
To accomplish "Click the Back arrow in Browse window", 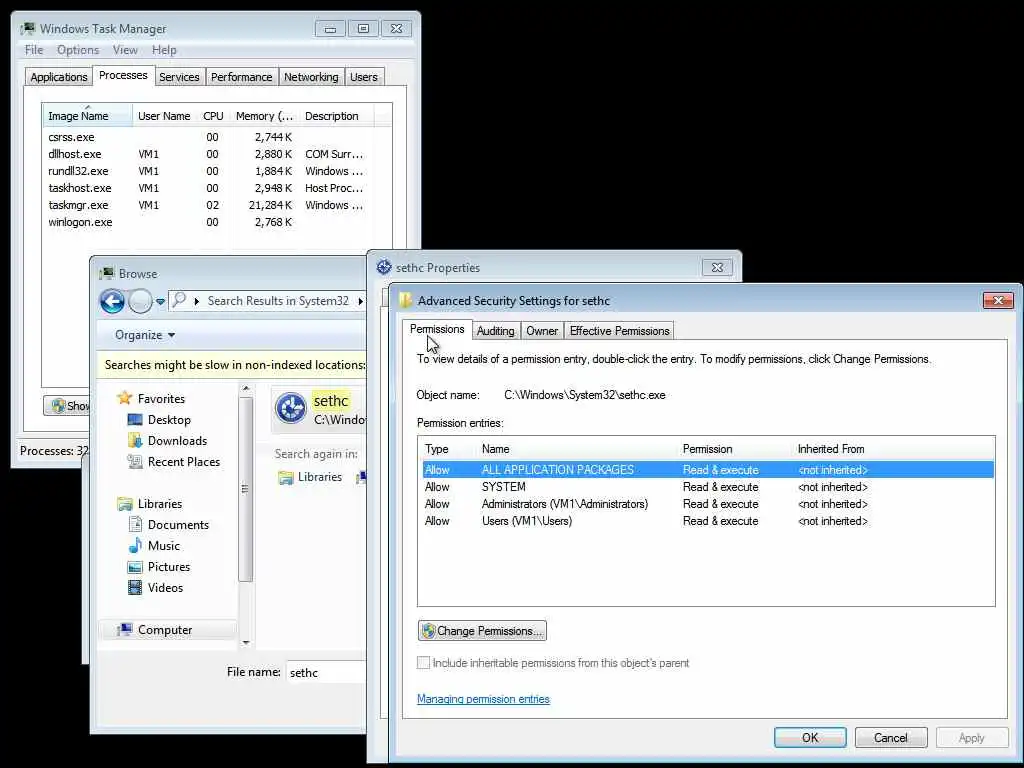I will [x=112, y=301].
